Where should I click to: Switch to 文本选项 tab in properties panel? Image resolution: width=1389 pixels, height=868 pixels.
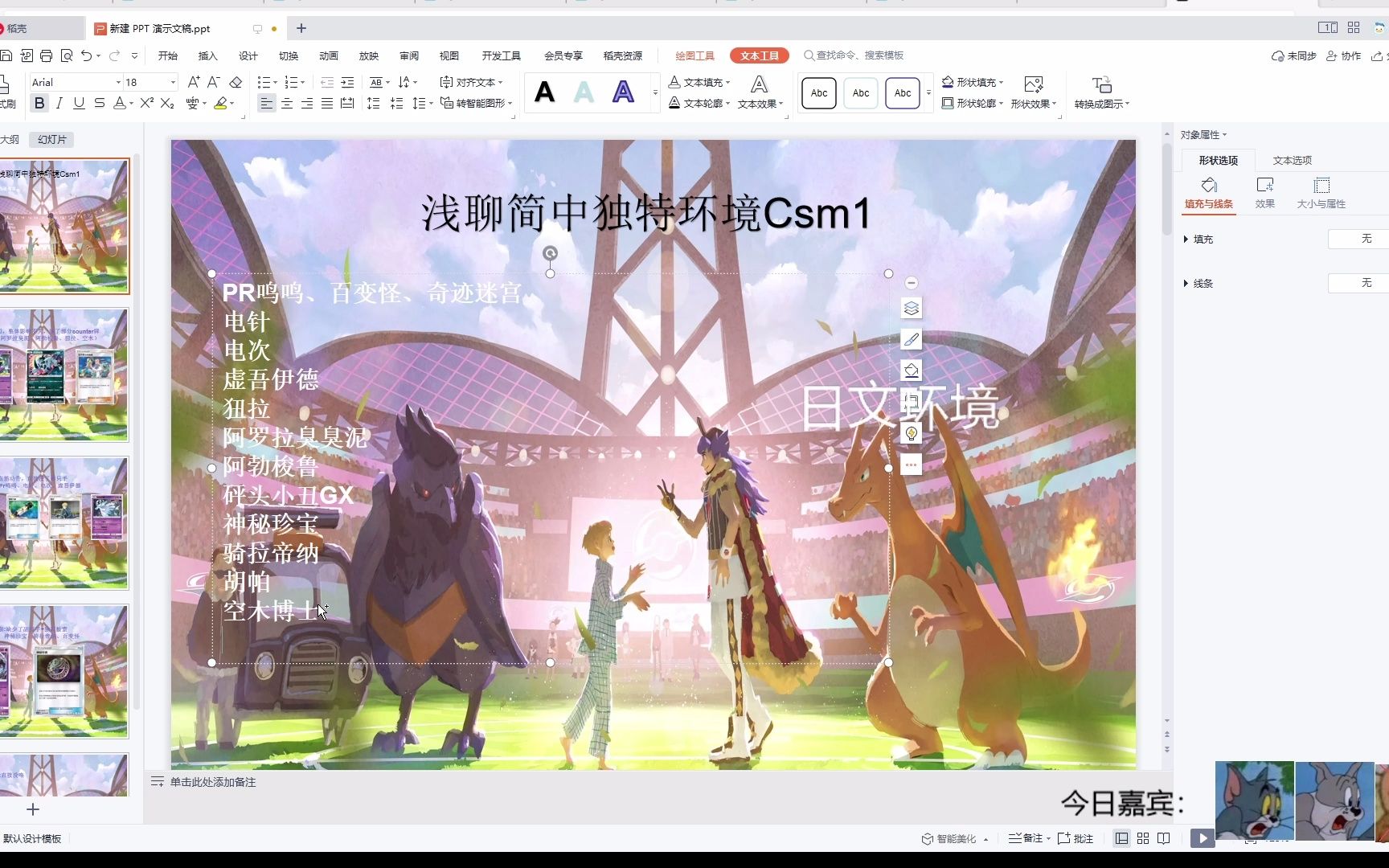point(1293,160)
